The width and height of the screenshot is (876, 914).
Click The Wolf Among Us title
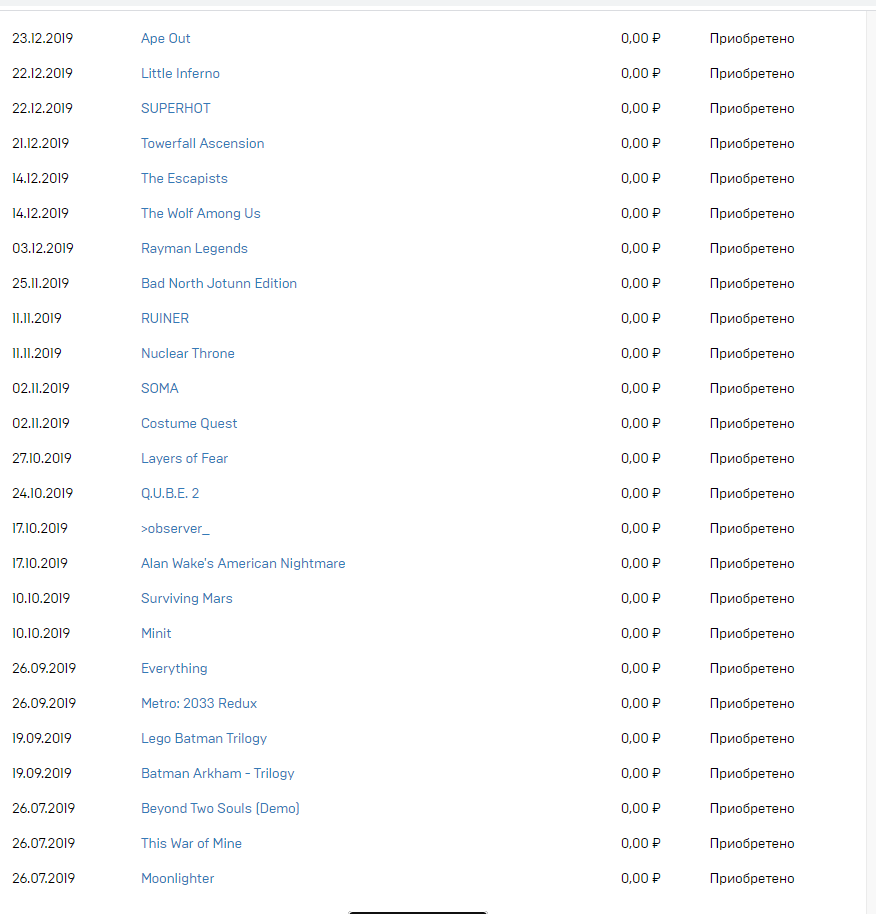coord(200,213)
